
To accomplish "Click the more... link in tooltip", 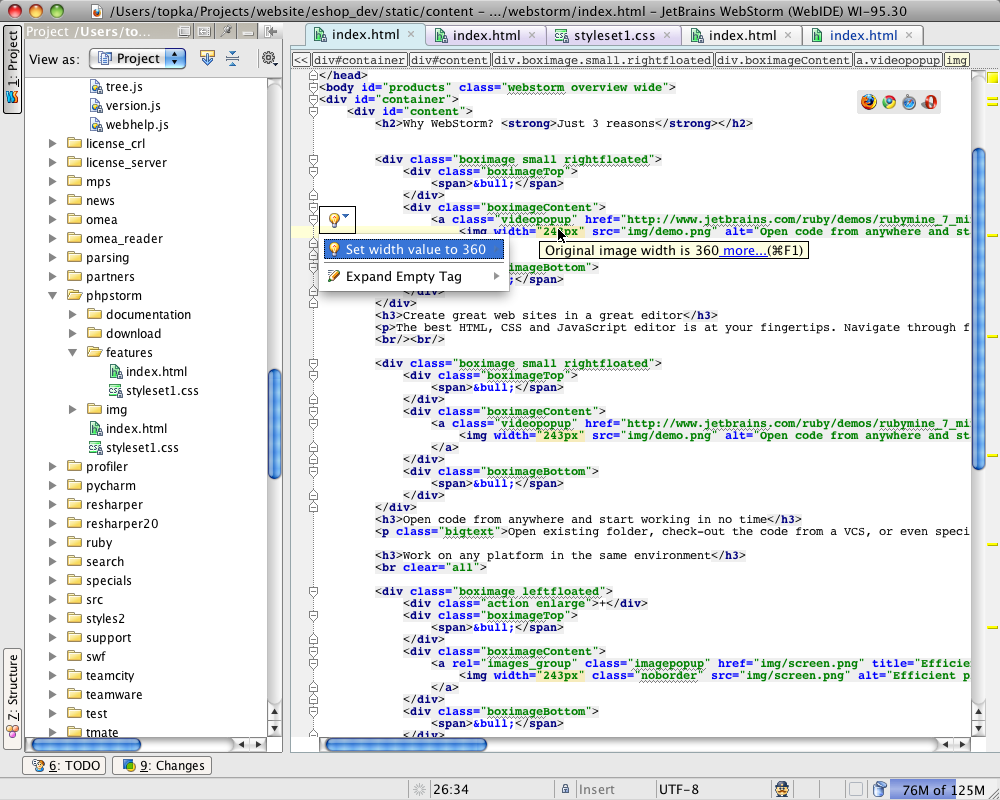I will click(744, 250).
